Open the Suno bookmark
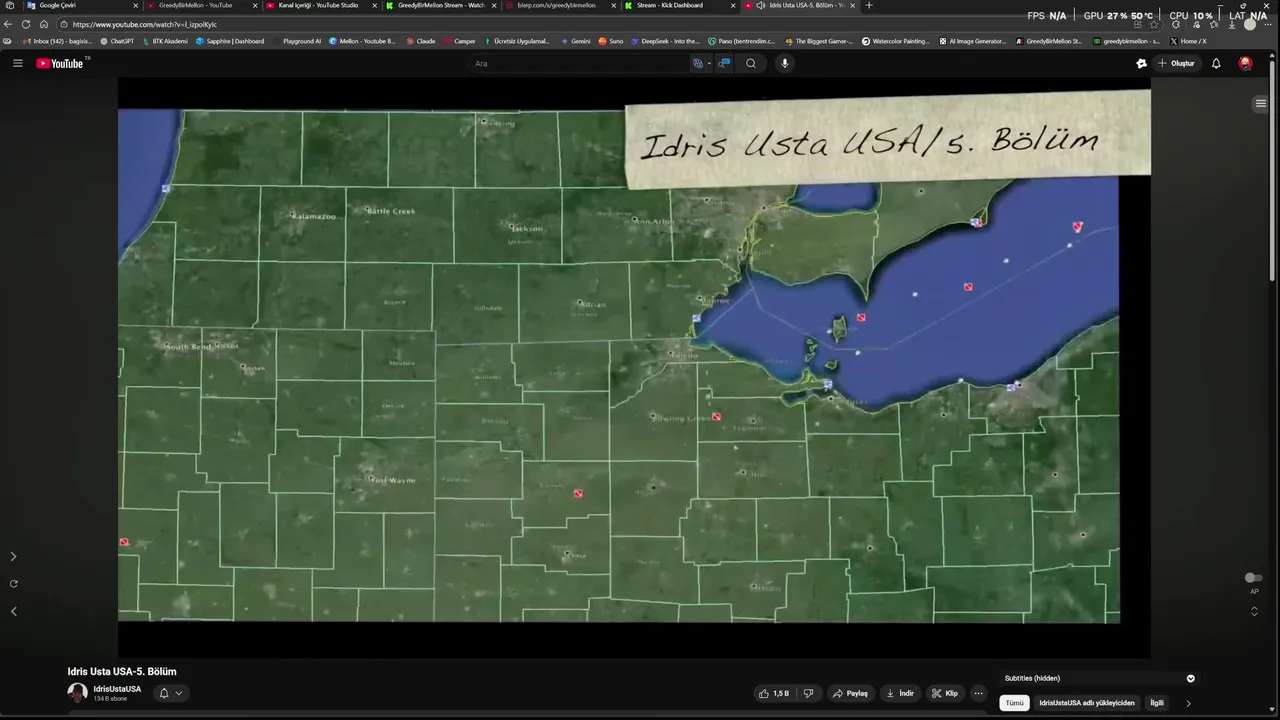Image resolution: width=1280 pixels, height=720 pixels. click(x=611, y=41)
